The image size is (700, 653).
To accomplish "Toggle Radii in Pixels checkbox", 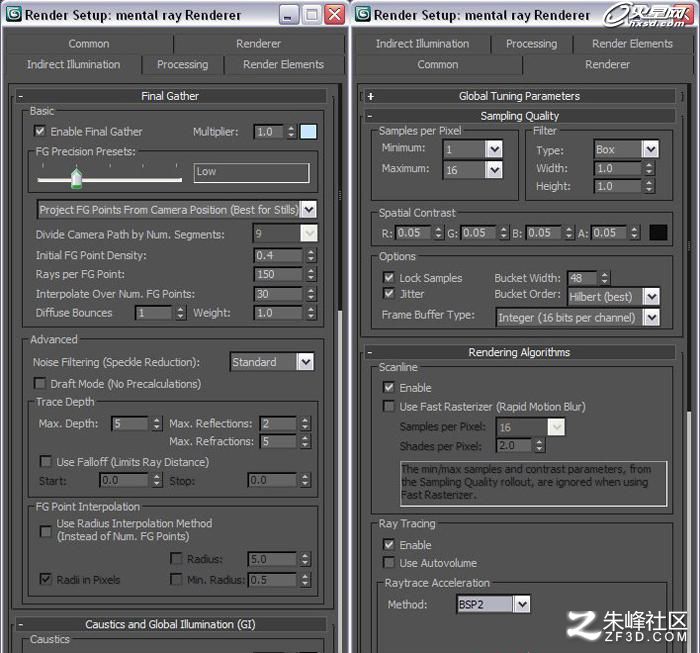I will (x=46, y=579).
